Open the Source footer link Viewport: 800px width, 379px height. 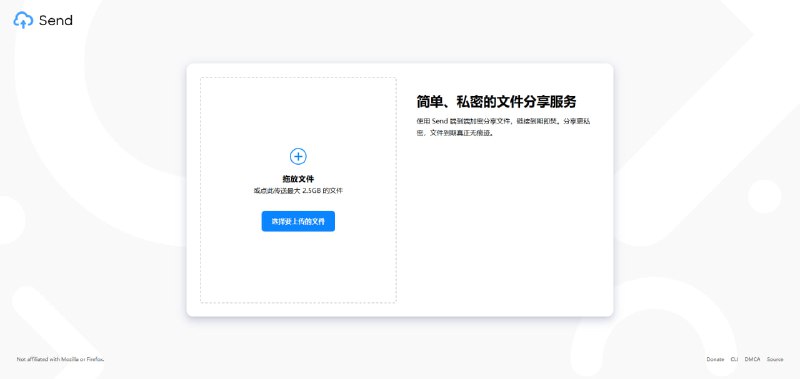774,360
